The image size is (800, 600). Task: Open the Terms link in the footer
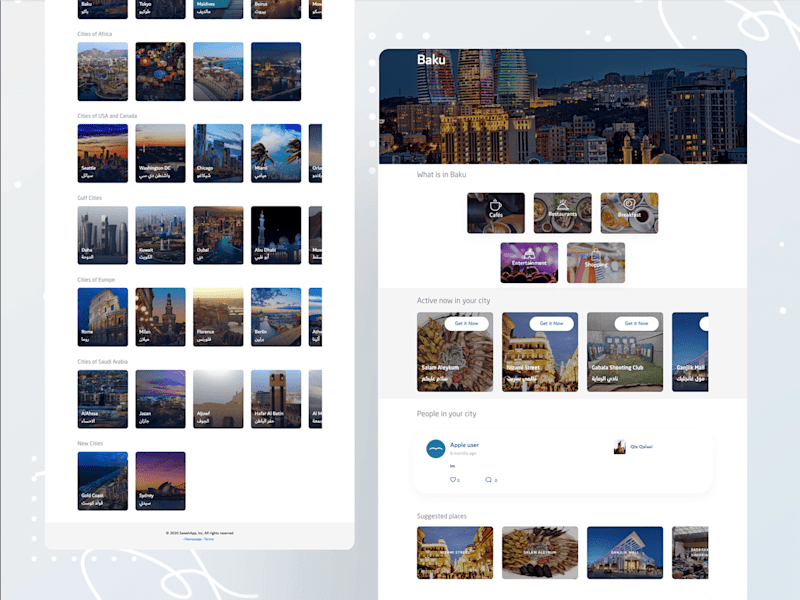pyautogui.click(x=209, y=539)
